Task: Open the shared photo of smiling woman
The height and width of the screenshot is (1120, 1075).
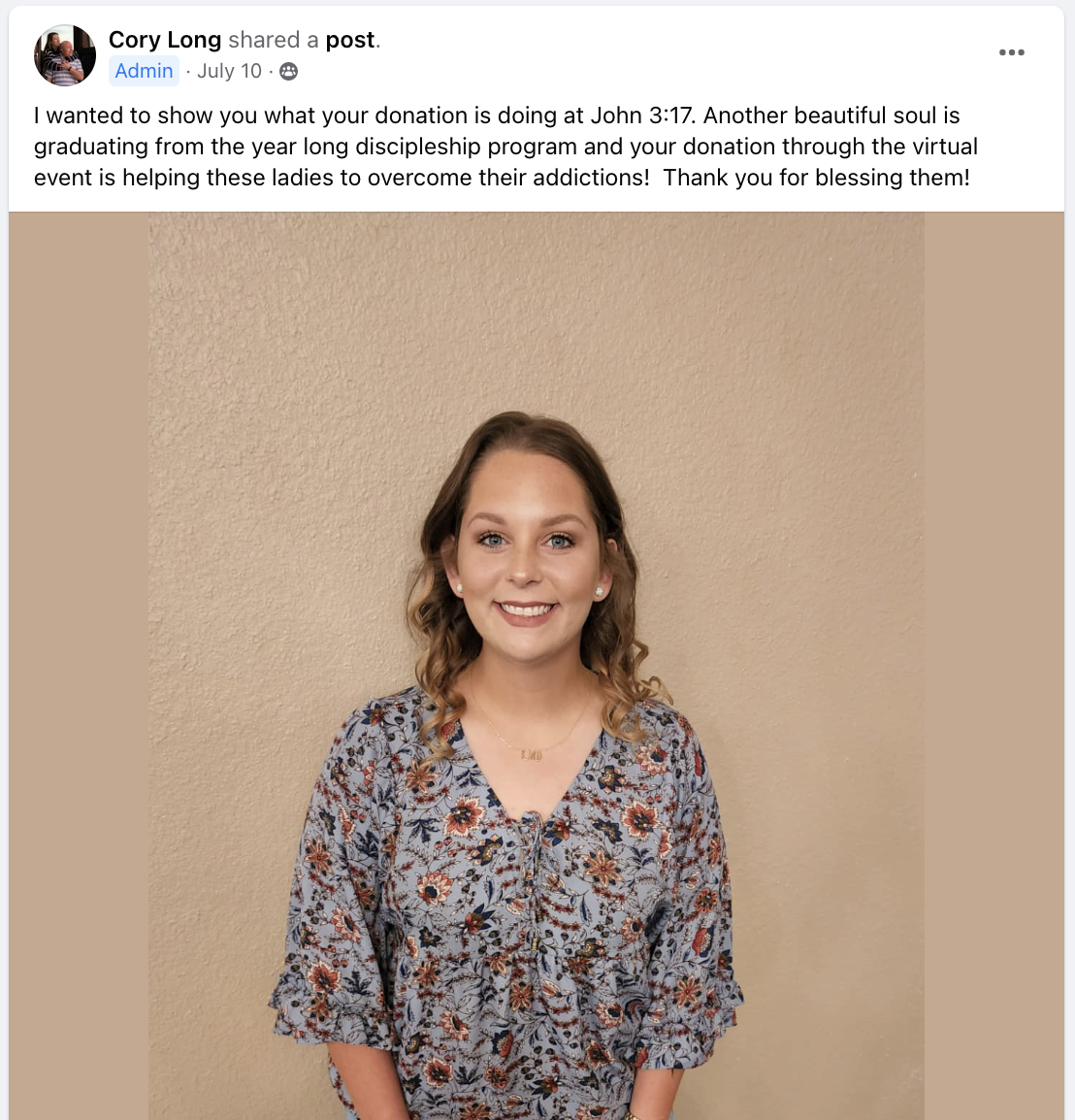Action: tap(537, 666)
